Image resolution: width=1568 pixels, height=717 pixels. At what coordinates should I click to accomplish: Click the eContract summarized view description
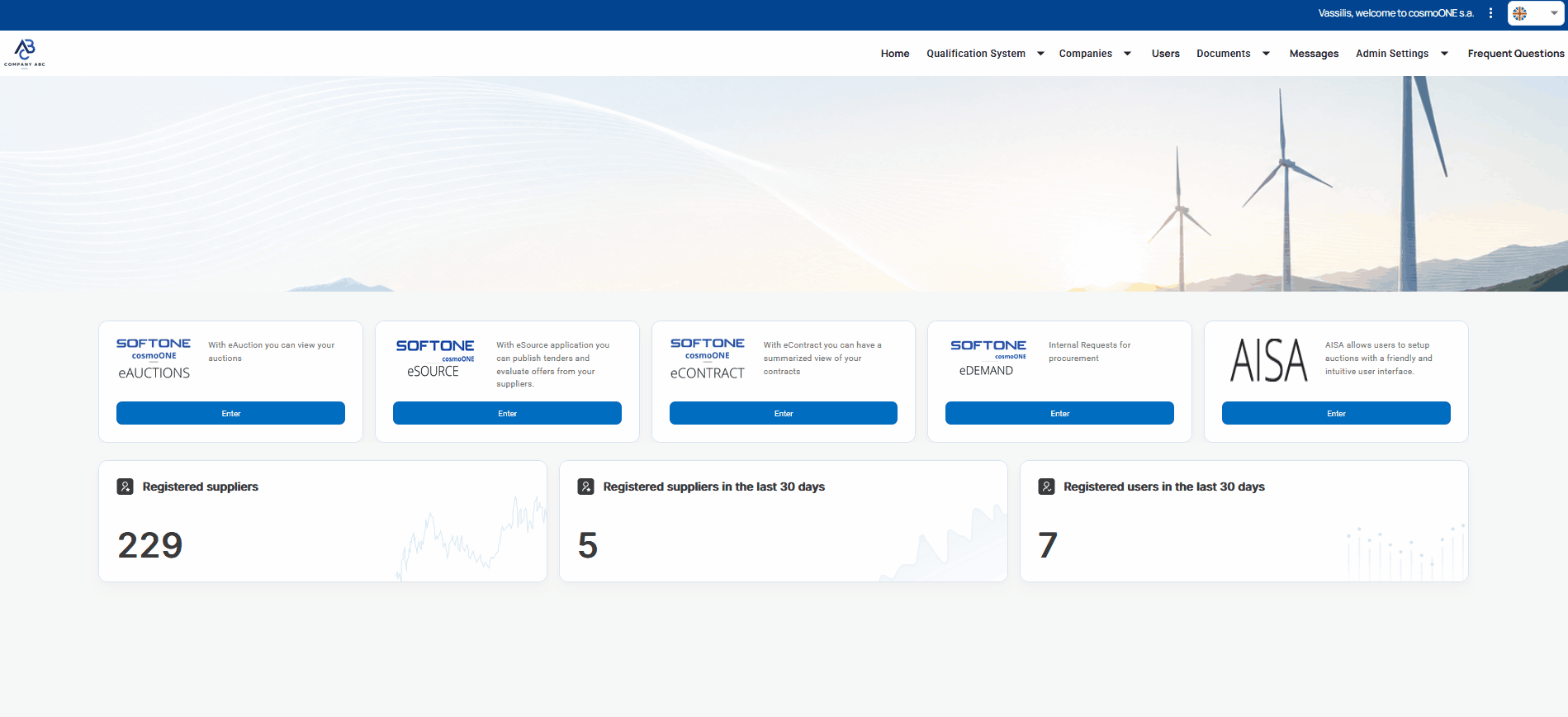click(822, 358)
